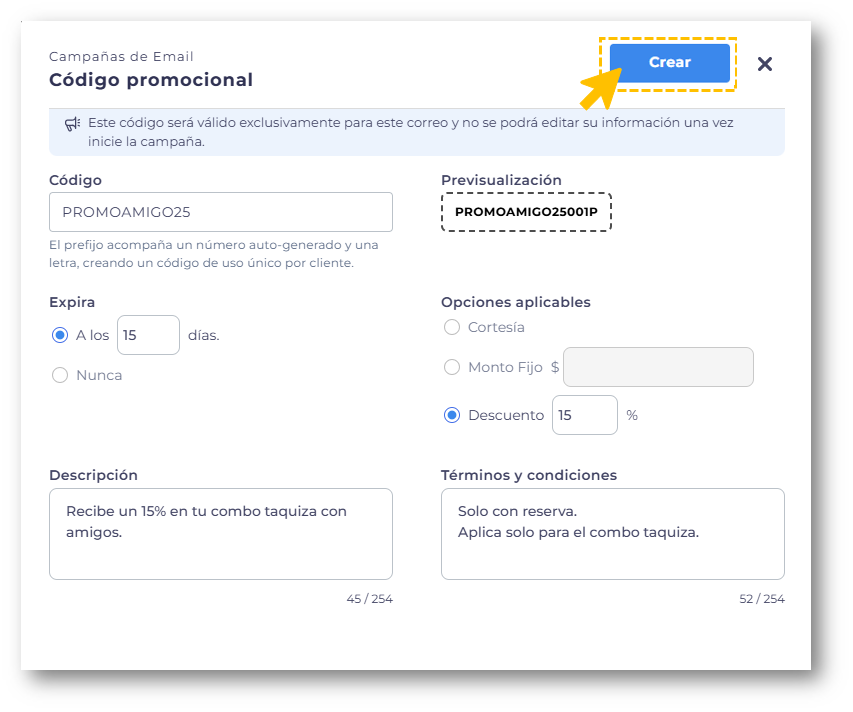Viewport: 853px width, 712px height.
Task: Select the "A los" days expiration option
Action: (60, 335)
